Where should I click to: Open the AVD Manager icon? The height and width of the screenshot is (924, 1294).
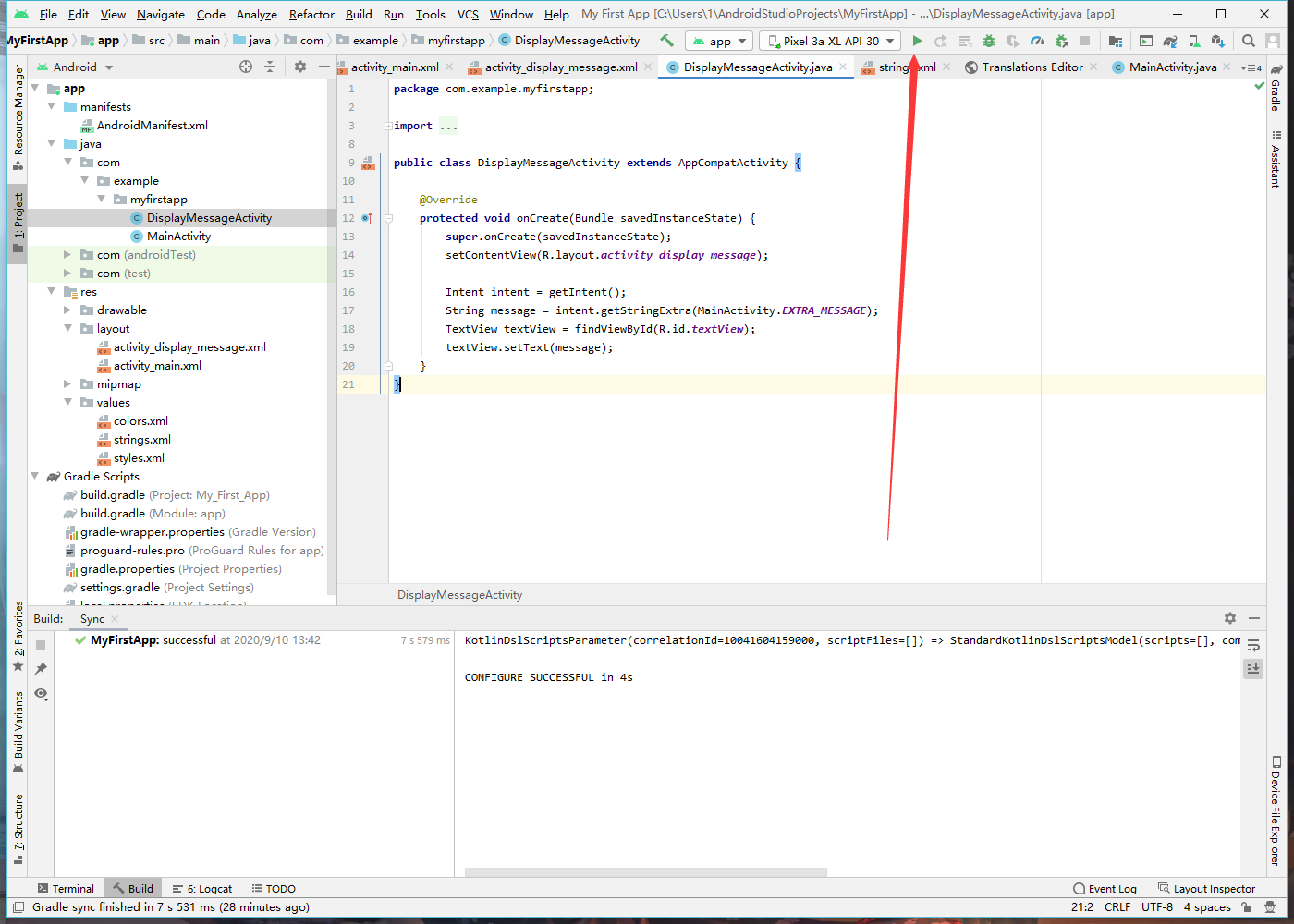pos(1194,41)
